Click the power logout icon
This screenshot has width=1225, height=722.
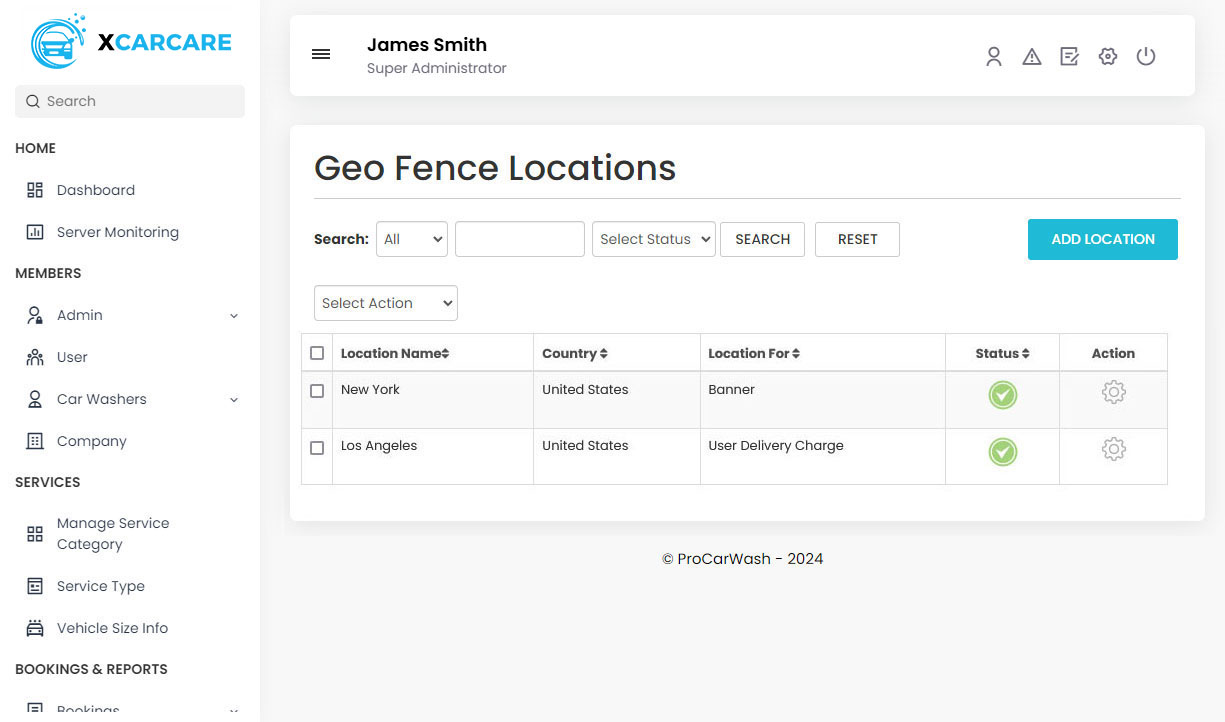coord(1146,57)
